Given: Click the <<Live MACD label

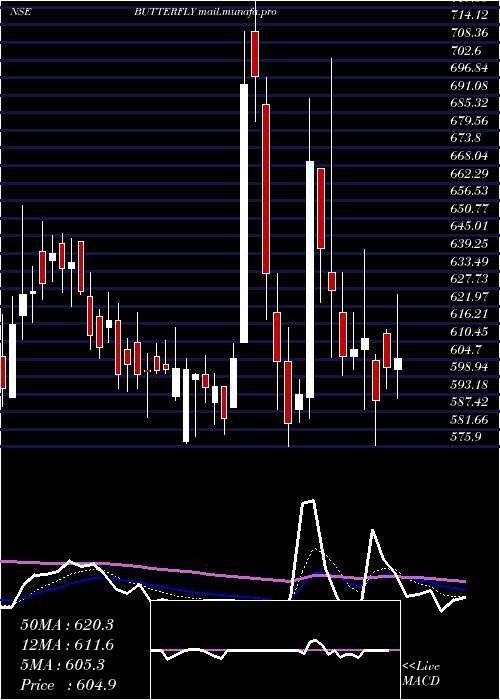Looking at the screenshot, I should 421,673.
